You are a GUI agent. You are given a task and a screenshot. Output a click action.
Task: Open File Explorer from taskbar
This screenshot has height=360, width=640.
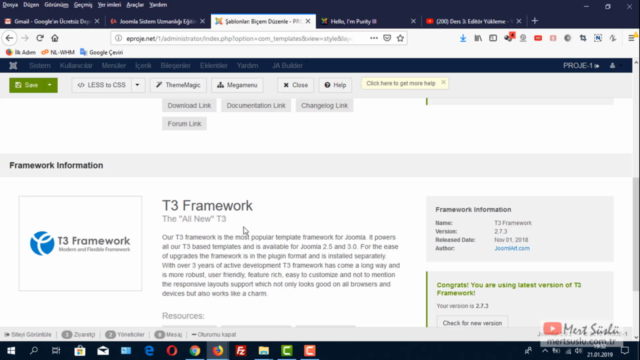[264, 351]
